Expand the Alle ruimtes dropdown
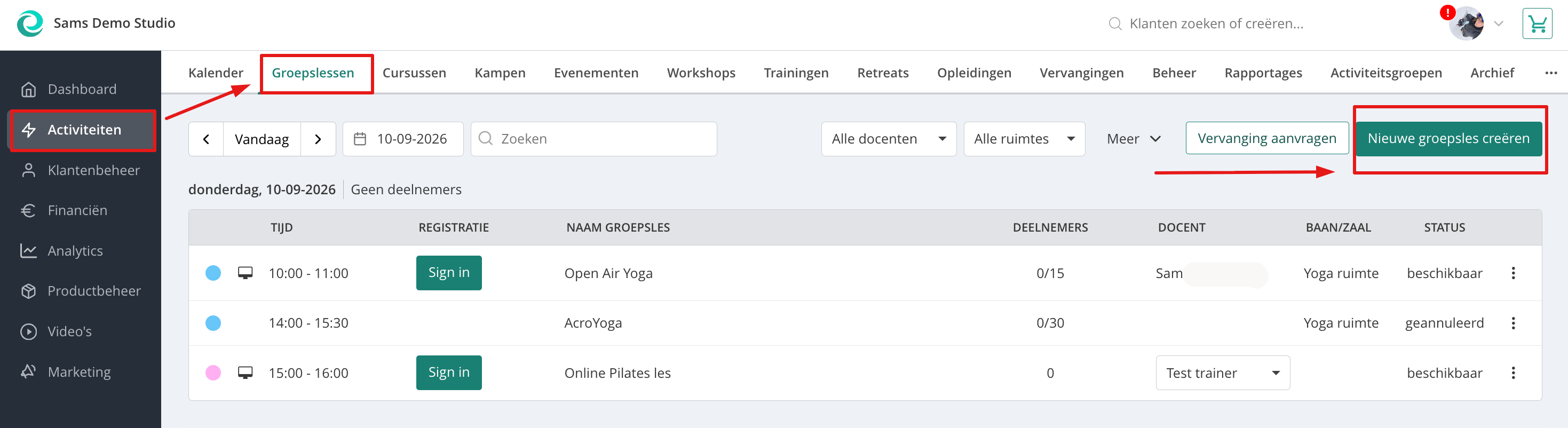Screen dimensions: 1568x428 [1025, 139]
